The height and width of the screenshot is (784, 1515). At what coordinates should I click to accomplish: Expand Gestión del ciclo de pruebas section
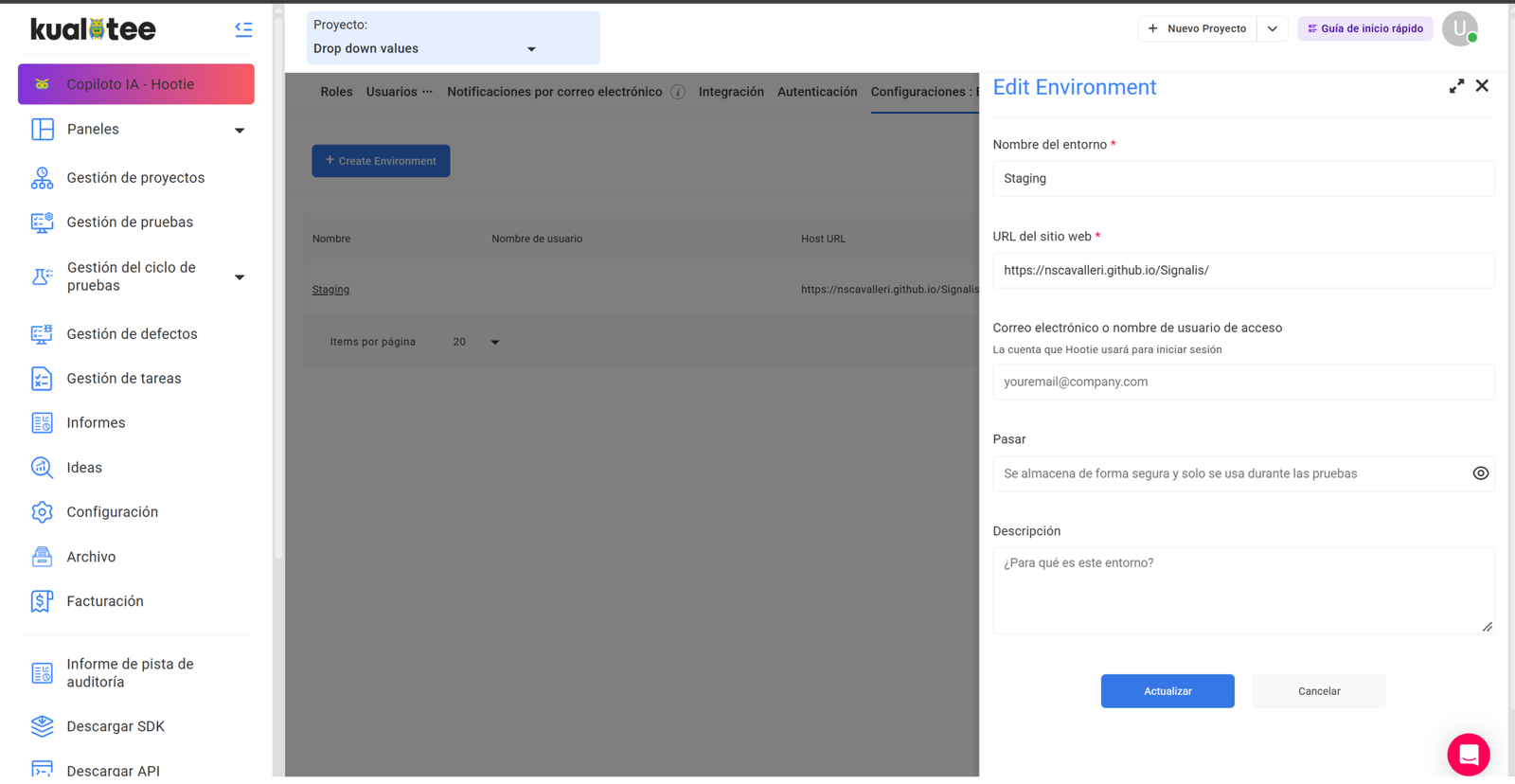click(x=240, y=277)
